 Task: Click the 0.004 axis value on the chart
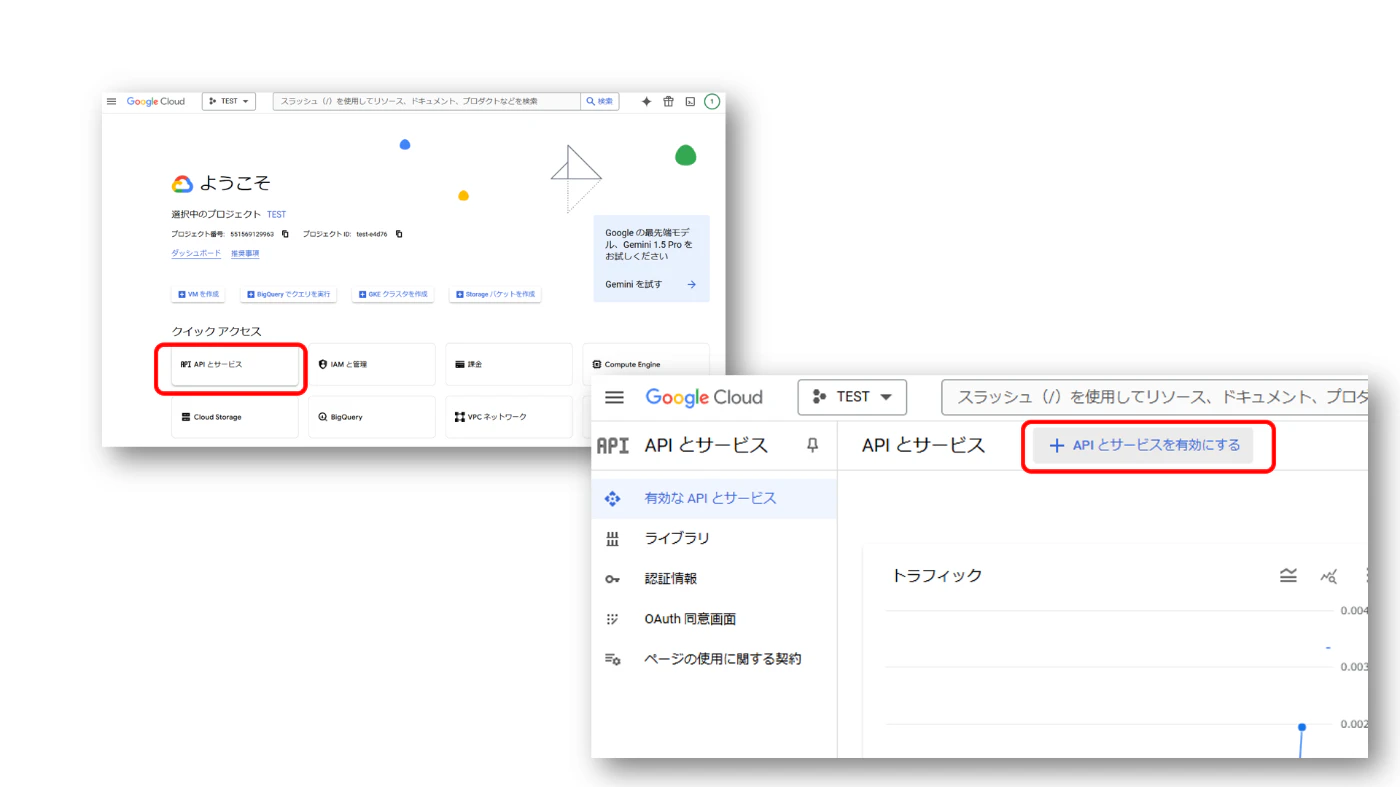coord(1354,610)
